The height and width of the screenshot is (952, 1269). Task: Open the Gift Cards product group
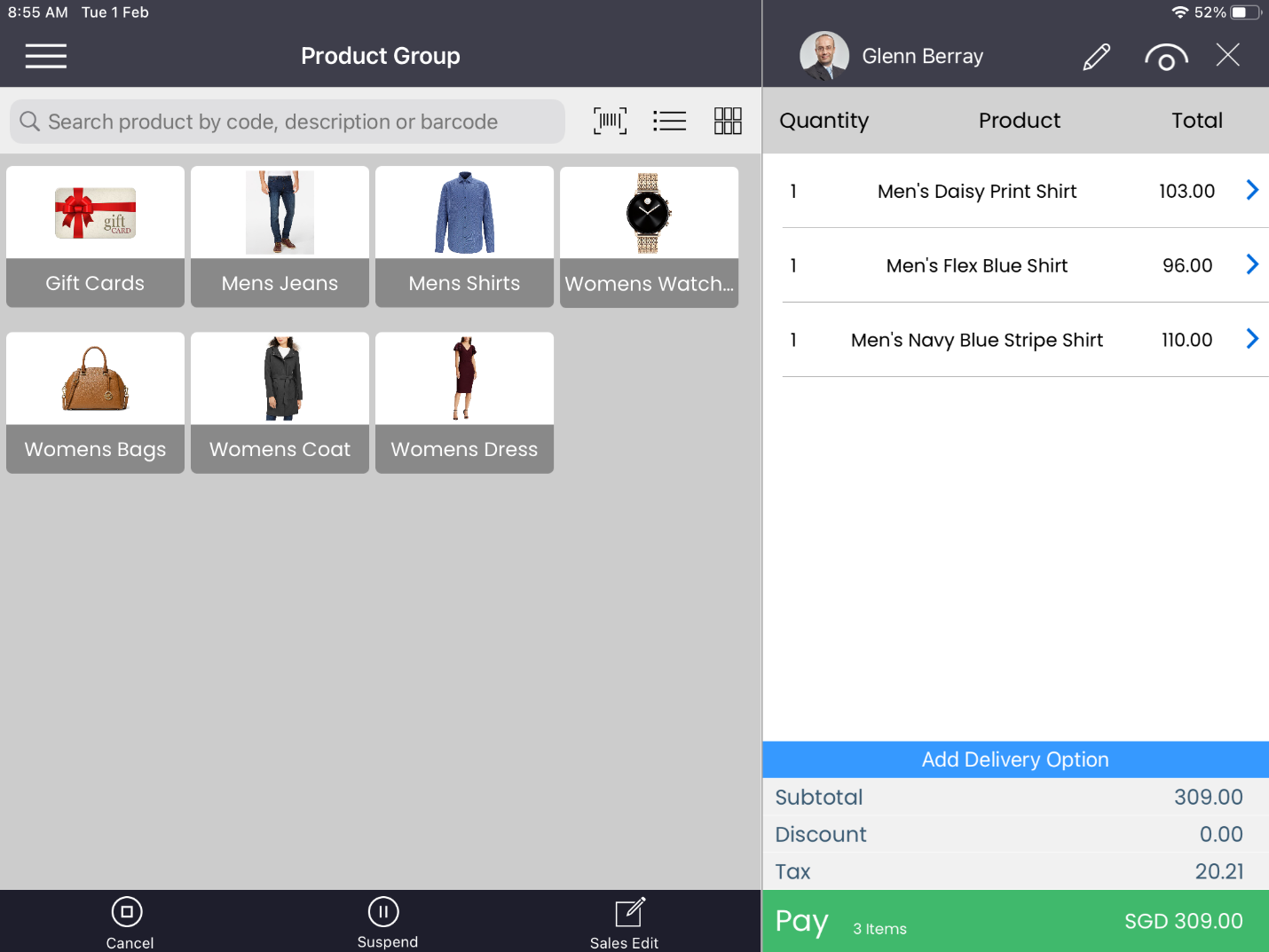click(x=95, y=237)
